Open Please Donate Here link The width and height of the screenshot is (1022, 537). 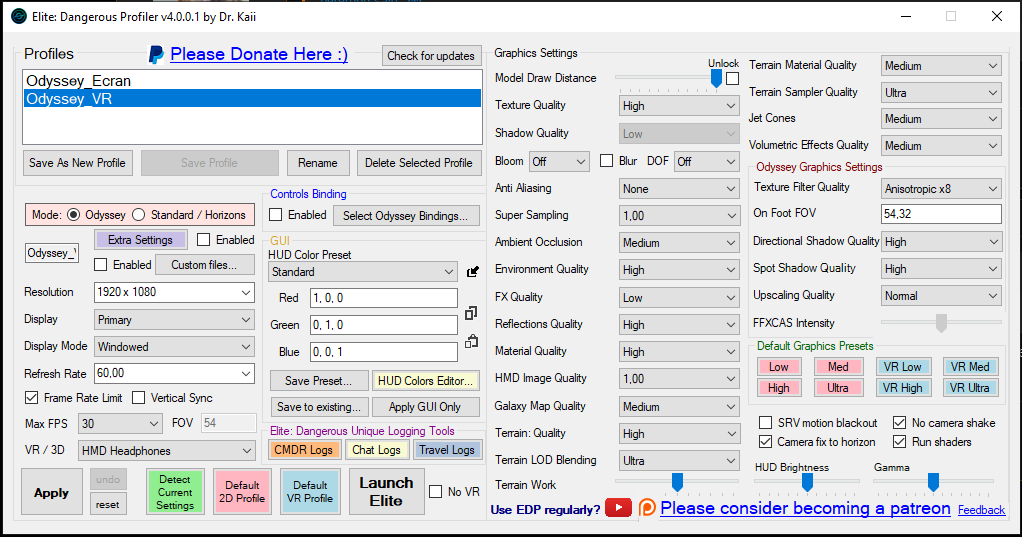coord(259,54)
